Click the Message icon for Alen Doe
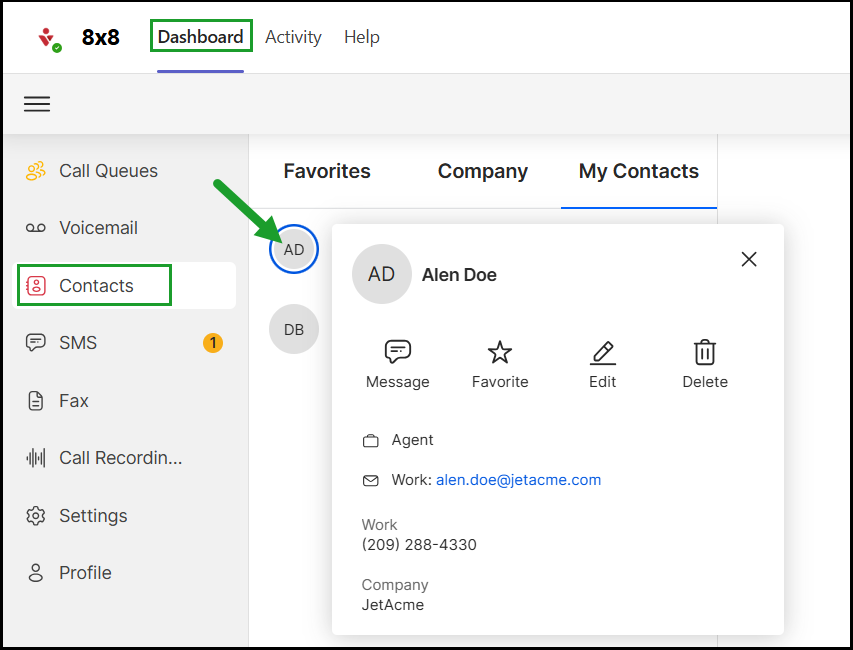This screenshot has width=853, height=650. (398, 352)
